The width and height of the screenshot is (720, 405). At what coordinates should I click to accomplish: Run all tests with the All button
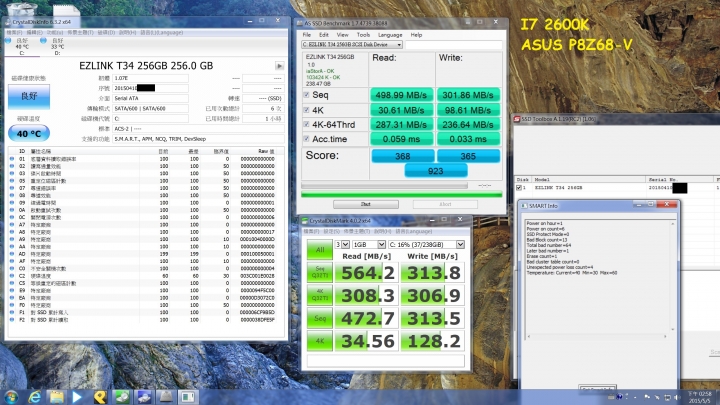[x=320, y=250]
